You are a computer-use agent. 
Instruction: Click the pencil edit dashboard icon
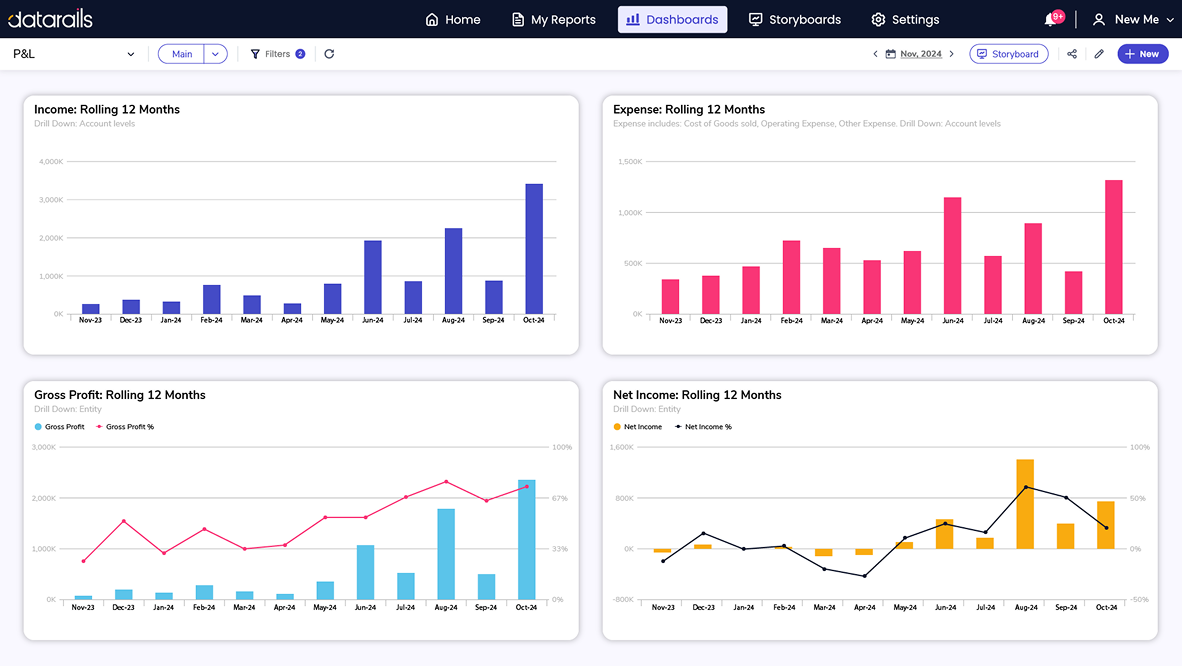point(1099,54)
